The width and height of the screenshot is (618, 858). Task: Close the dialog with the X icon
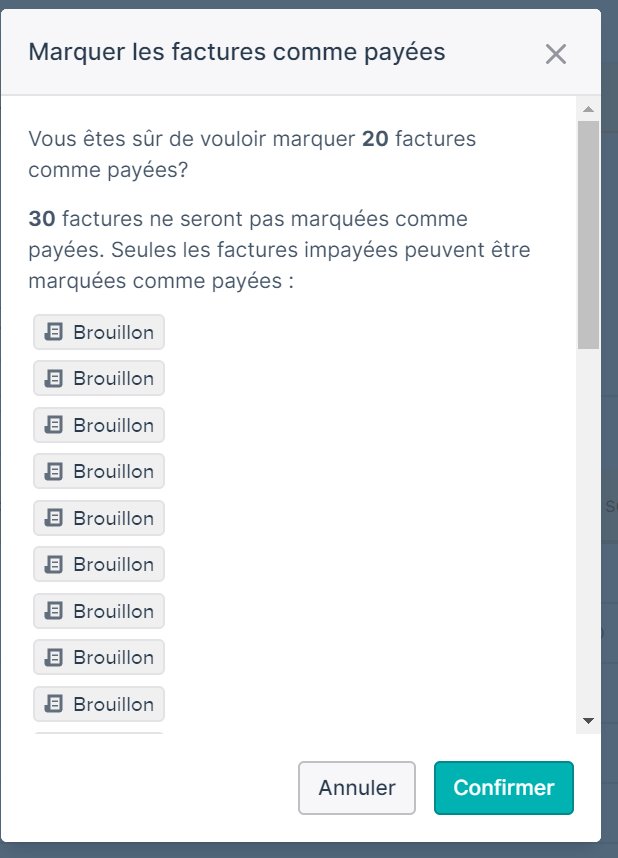click(x=556, y=54)
